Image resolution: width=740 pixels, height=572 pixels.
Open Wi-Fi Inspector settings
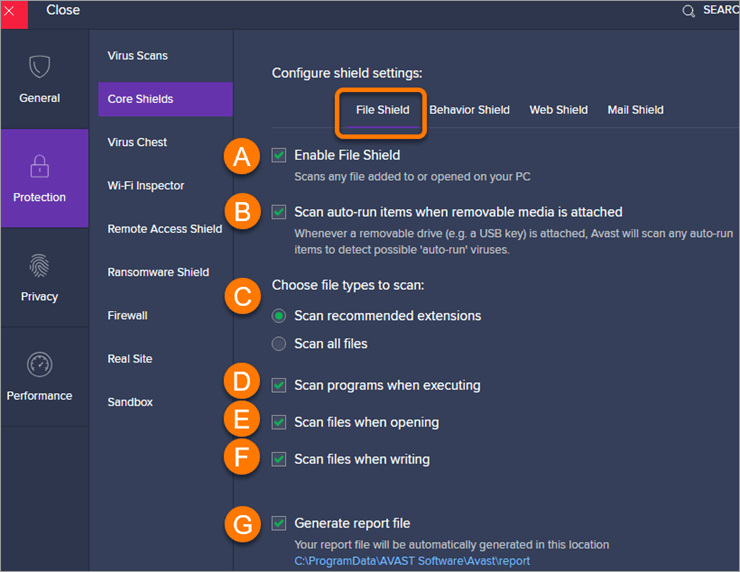146,186
